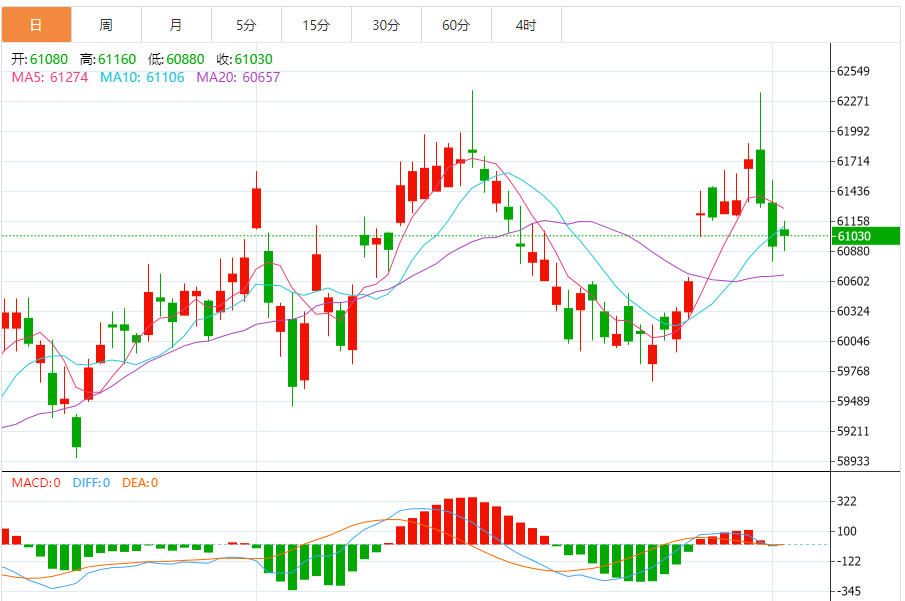Click the 322 MACD axis label
The height and width of the screenshot is (601, 905).
[x=847, y=502]
